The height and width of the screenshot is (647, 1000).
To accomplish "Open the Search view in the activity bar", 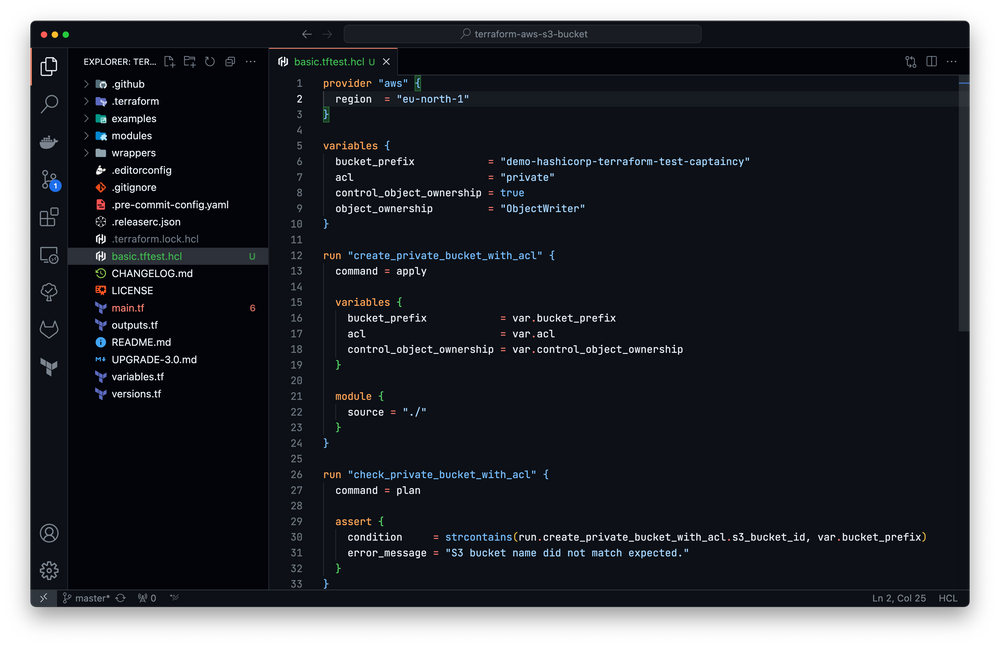I will (x=49, y=103).
